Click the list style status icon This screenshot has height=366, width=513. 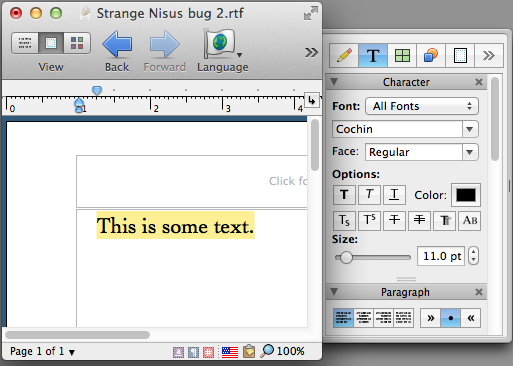[x=208, y=352]
